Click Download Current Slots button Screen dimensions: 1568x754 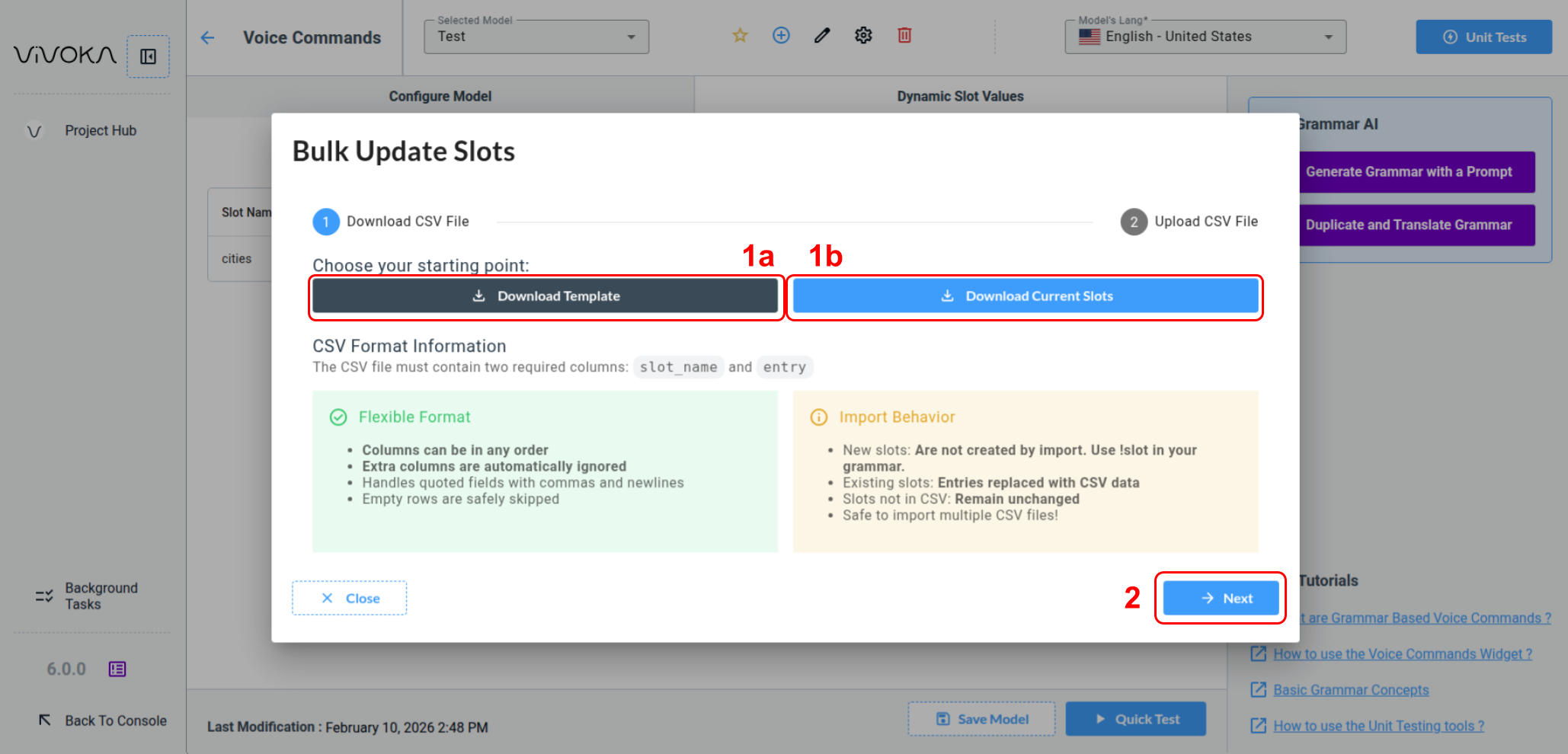pos(1025,296)
